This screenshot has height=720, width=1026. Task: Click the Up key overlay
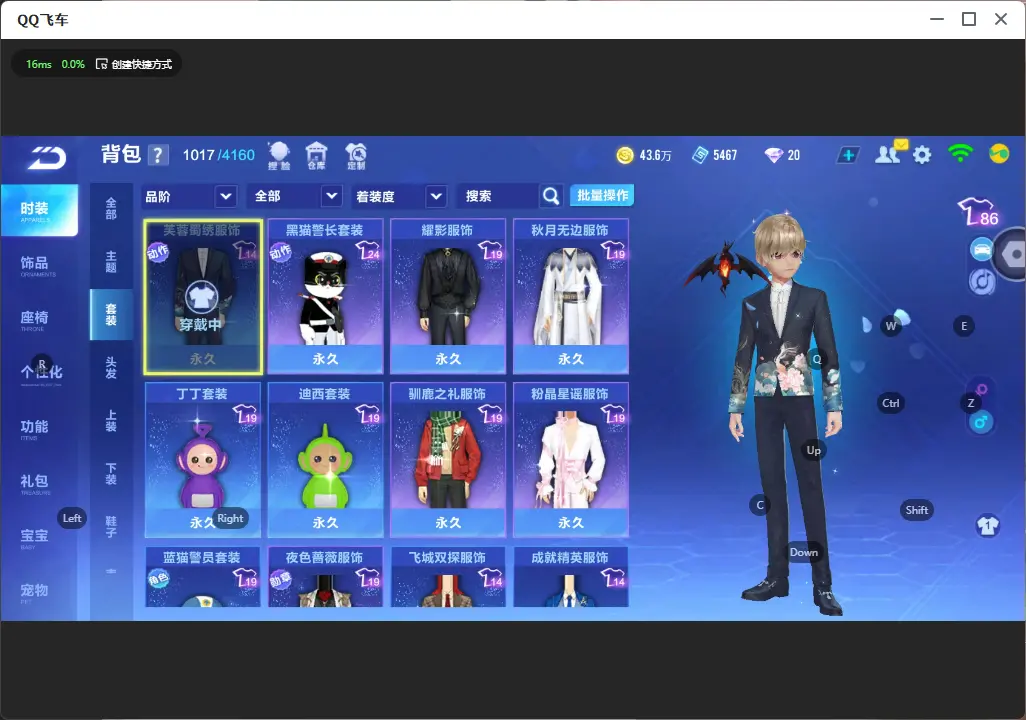[x=813, y=450]
